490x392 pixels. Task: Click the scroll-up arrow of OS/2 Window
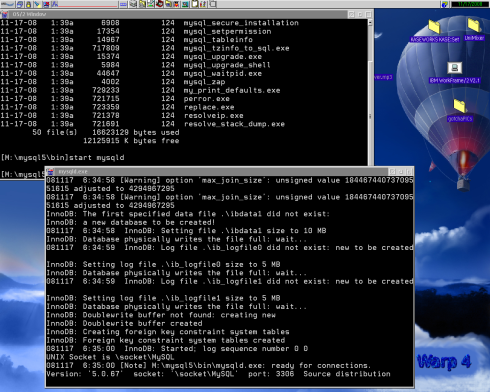370,23
